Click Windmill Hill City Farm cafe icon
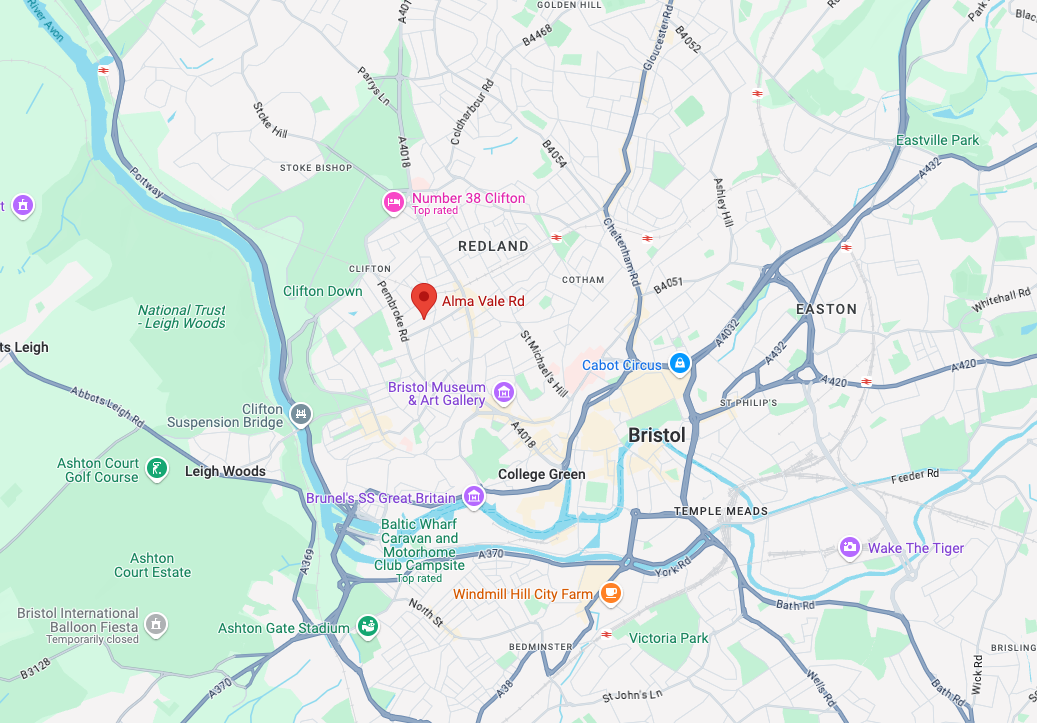 click(x=610, y=593)
